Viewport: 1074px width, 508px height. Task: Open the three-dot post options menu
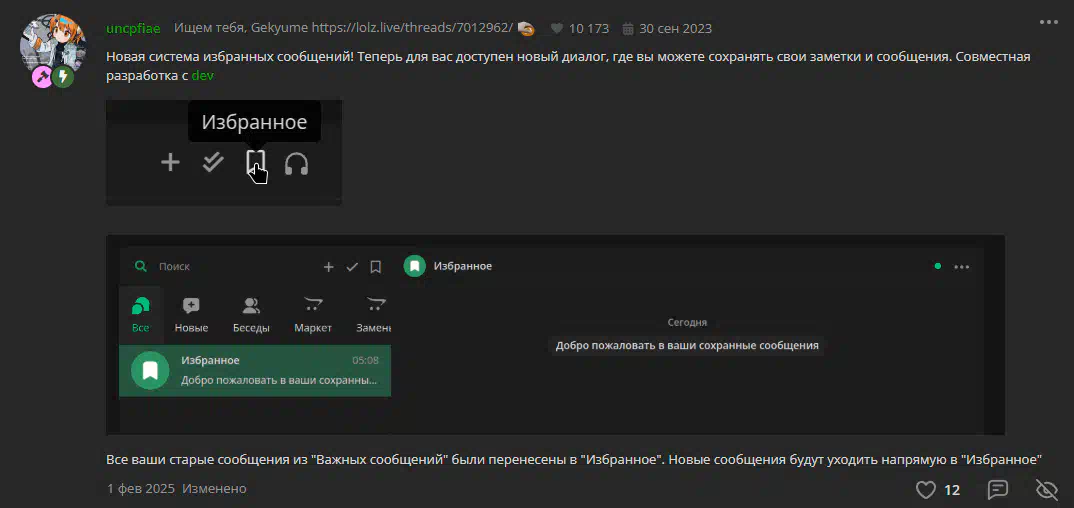(x=1049, y=22)
